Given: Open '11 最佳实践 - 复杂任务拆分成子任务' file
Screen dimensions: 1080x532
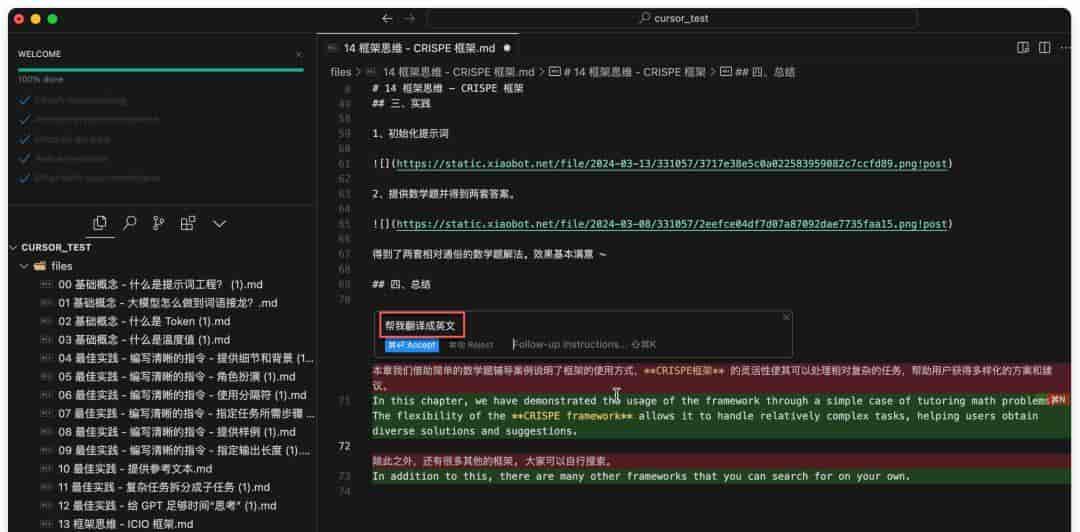Looking at the screenshot, I should click(164, 487).
